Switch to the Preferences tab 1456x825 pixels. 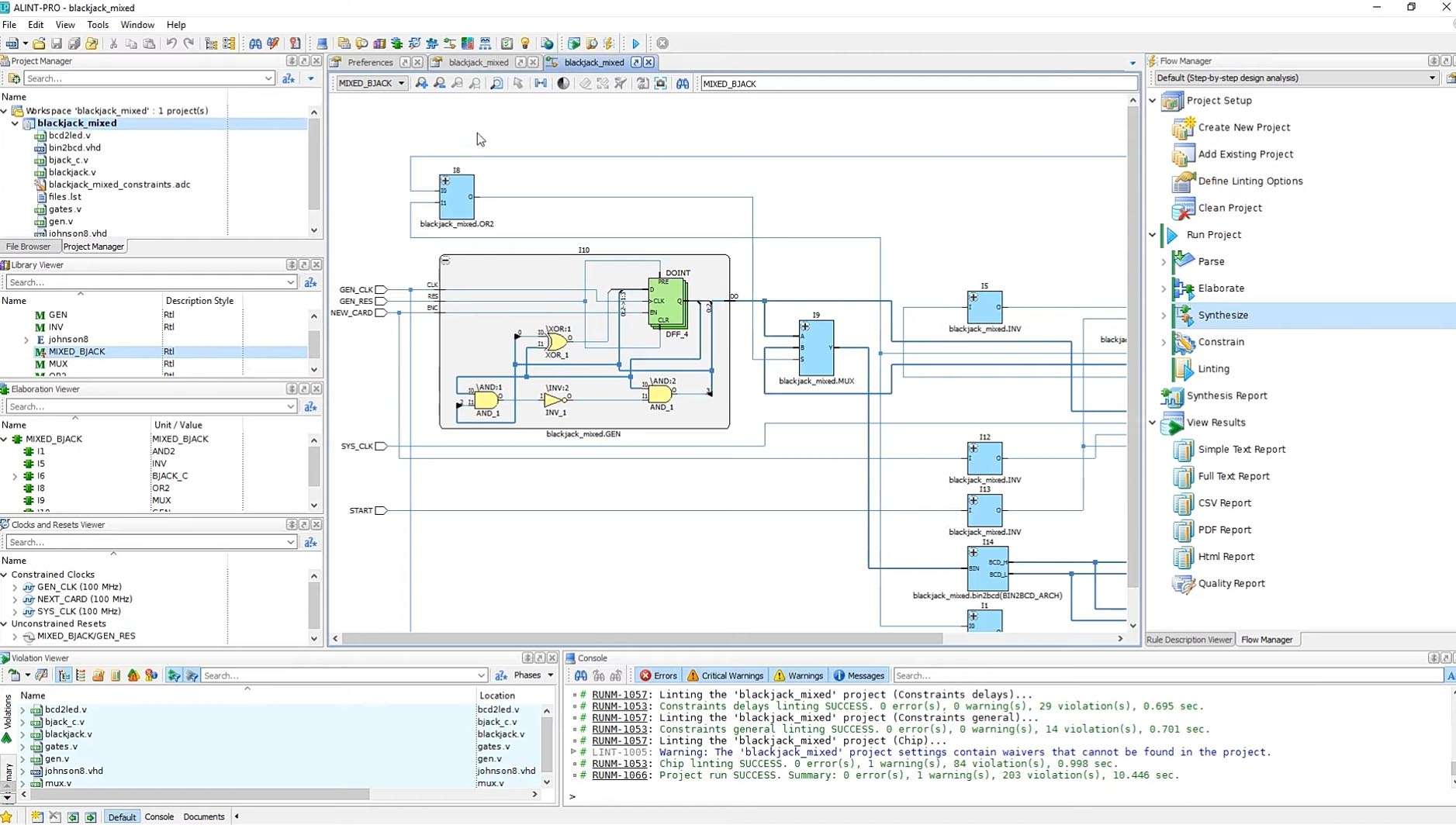tap(369, 62)
